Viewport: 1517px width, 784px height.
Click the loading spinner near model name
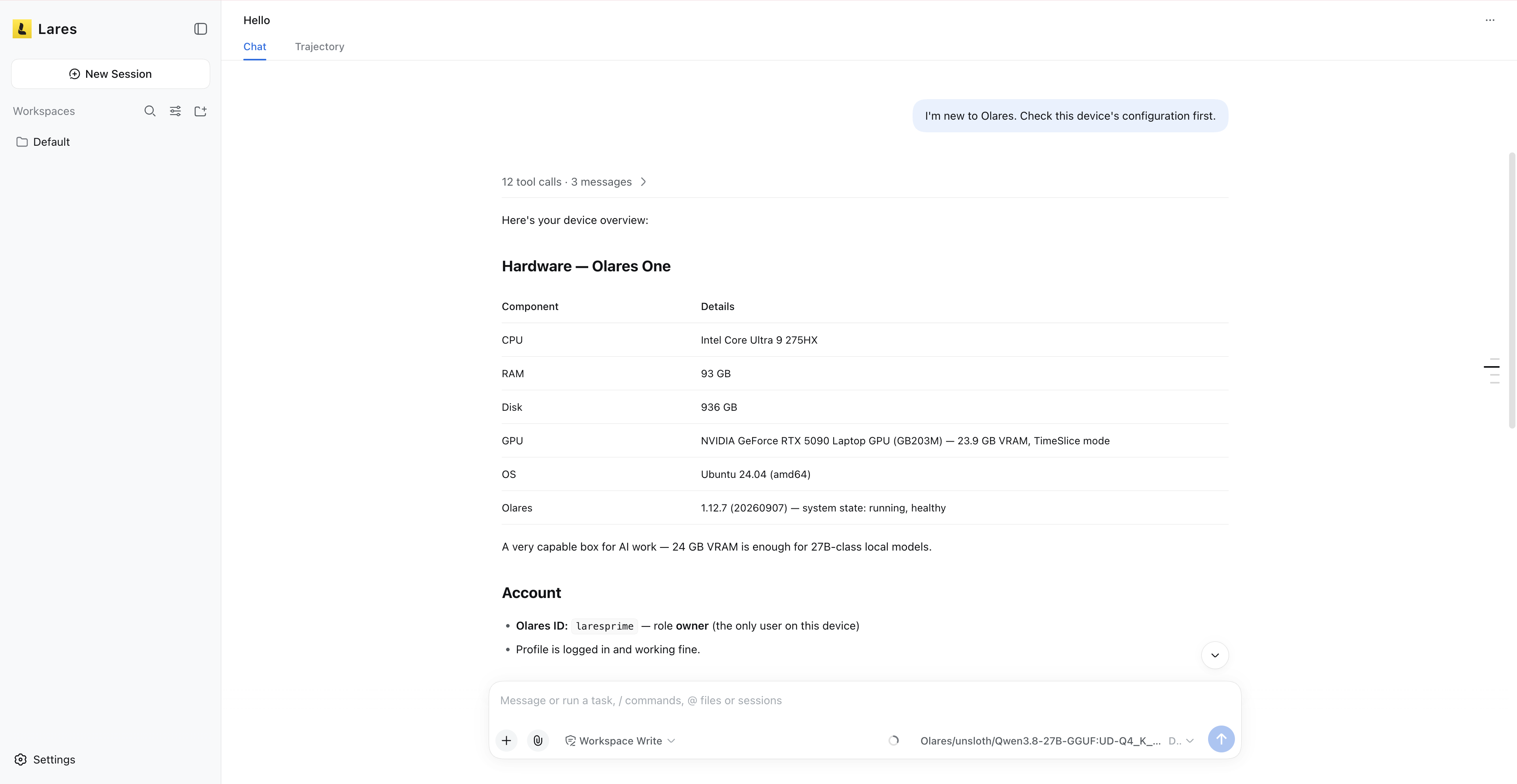click(893, 741)
